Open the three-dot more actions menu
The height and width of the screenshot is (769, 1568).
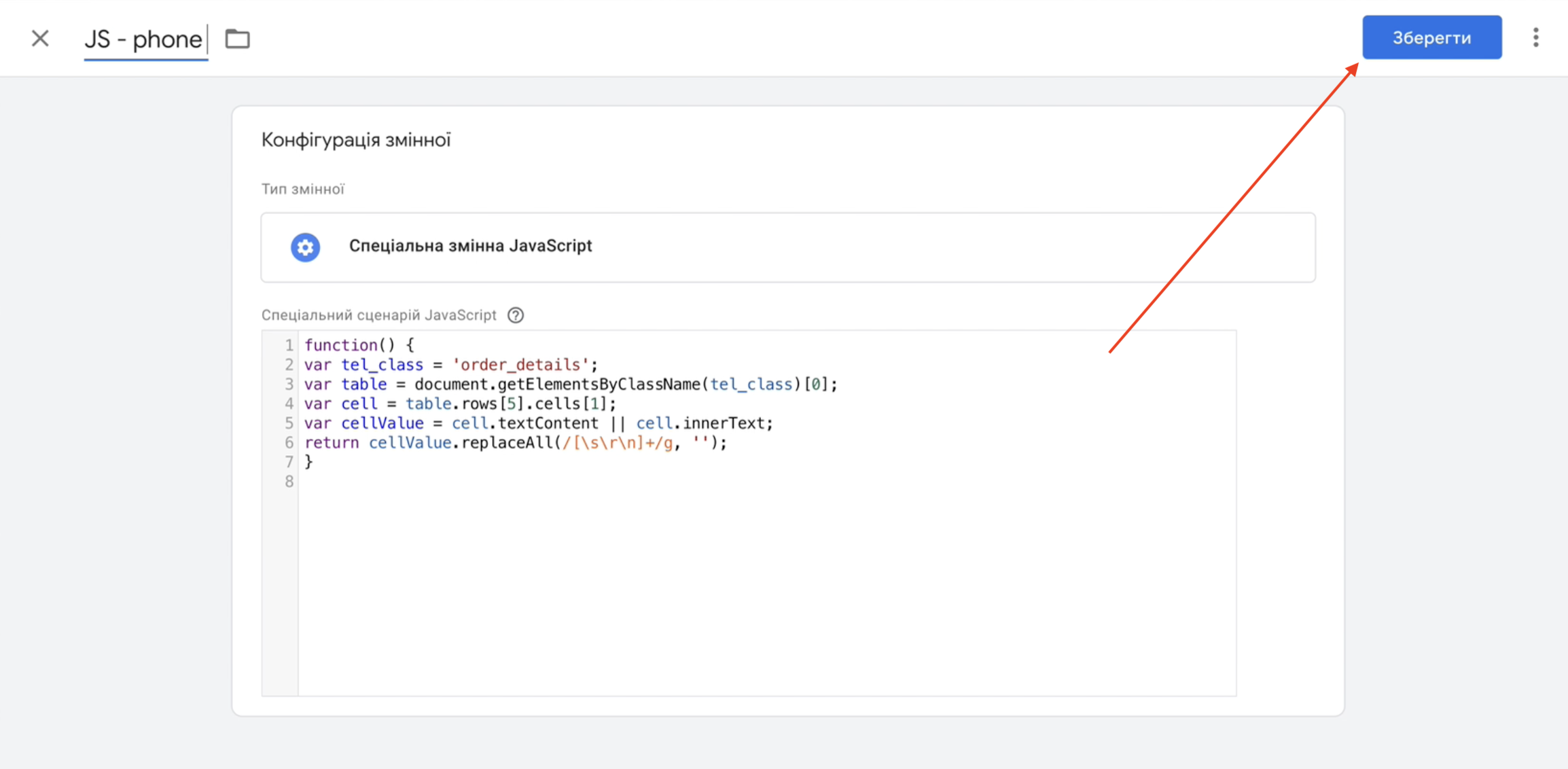click(x=1535, y=37)
